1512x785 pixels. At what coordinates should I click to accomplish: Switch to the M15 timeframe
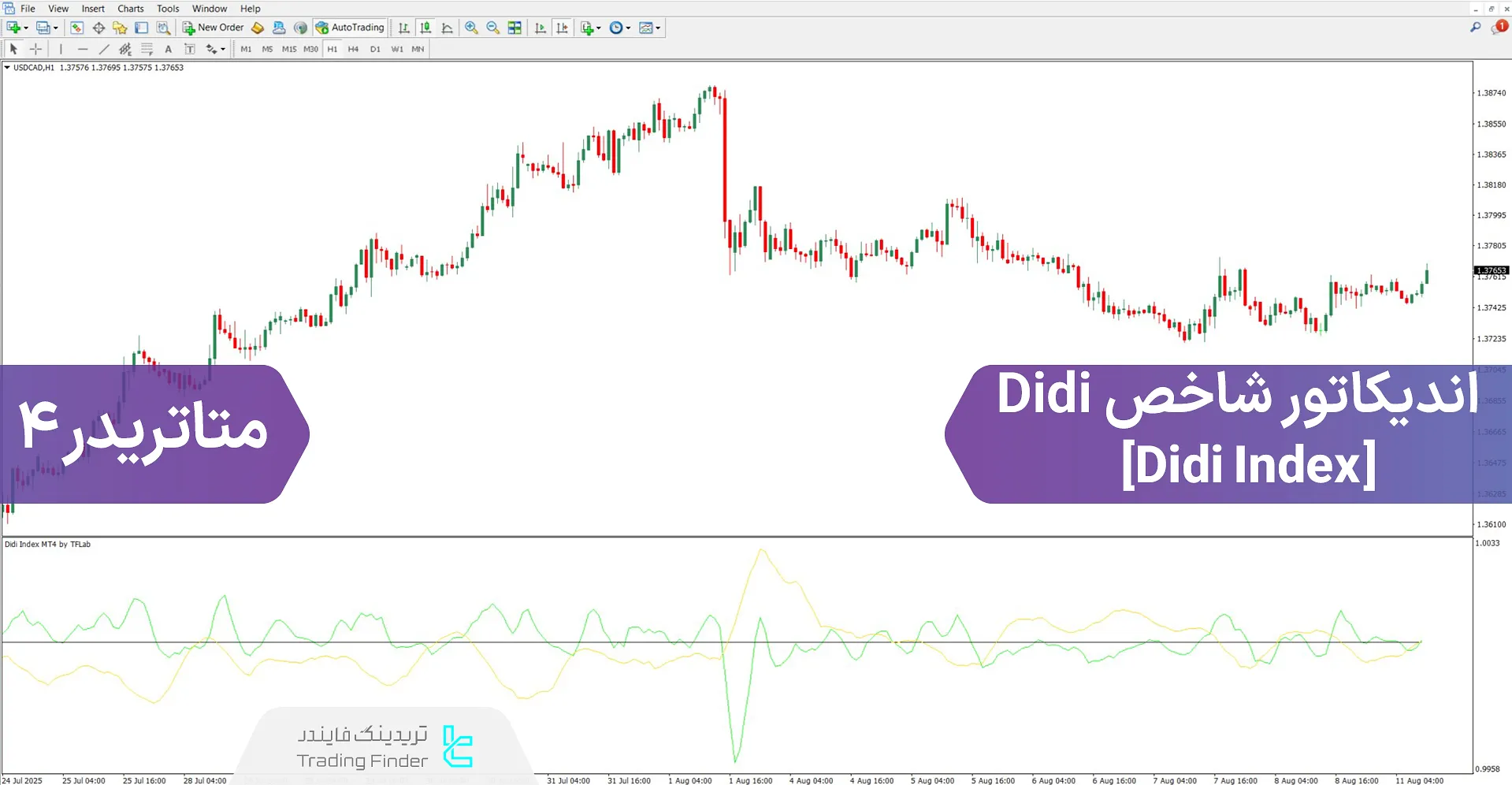click(x=289, y=49)
